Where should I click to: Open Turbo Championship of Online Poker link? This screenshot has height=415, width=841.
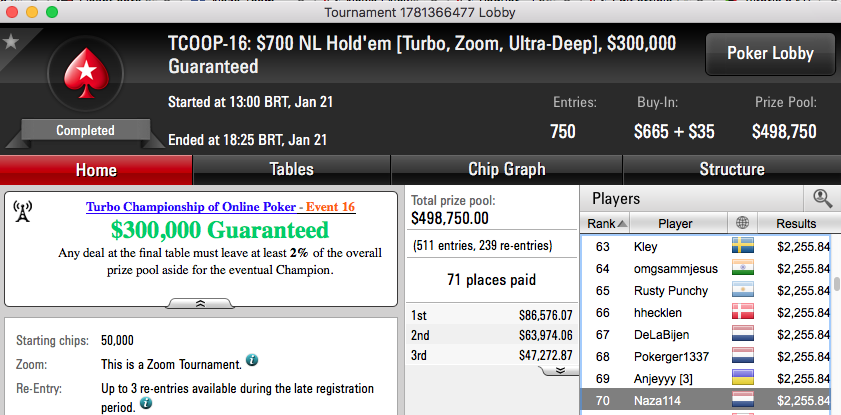point(190,207)
